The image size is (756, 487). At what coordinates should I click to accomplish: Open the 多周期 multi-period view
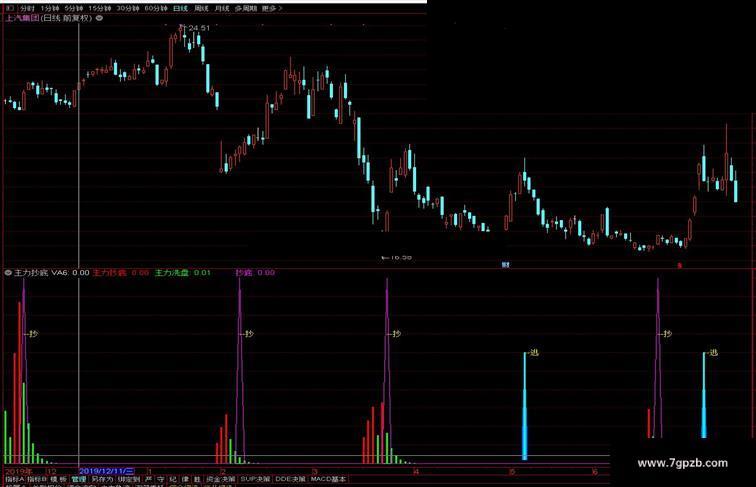245,8
